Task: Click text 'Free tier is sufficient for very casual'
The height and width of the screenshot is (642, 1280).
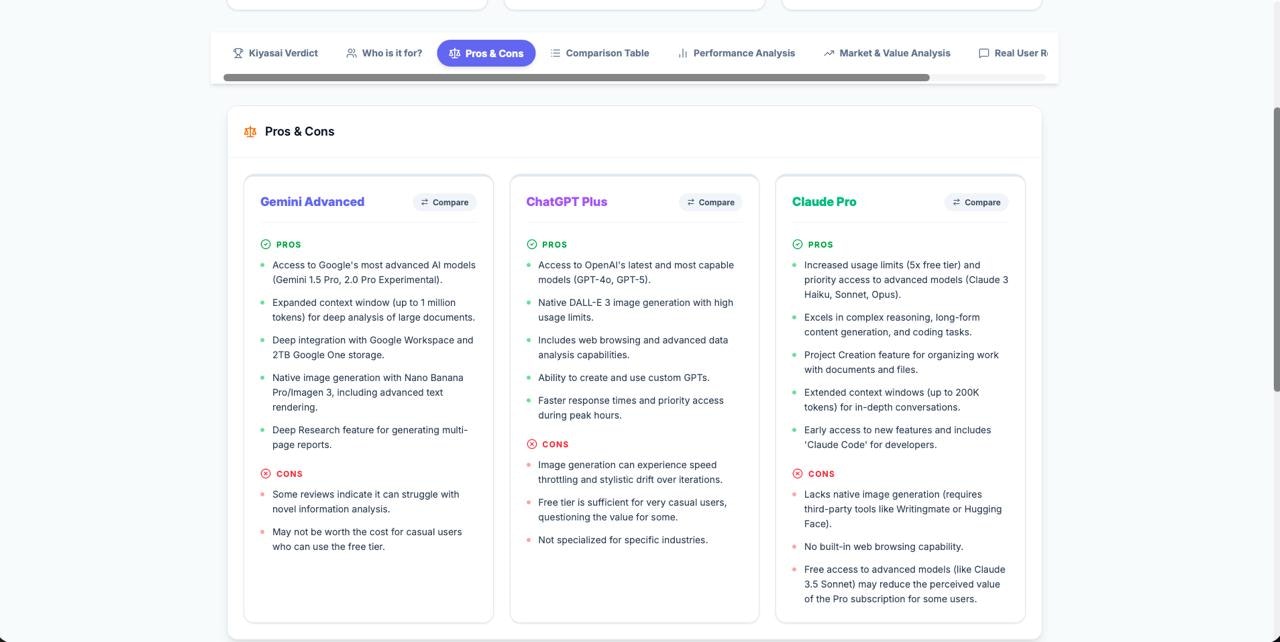Action: [633, 502]
